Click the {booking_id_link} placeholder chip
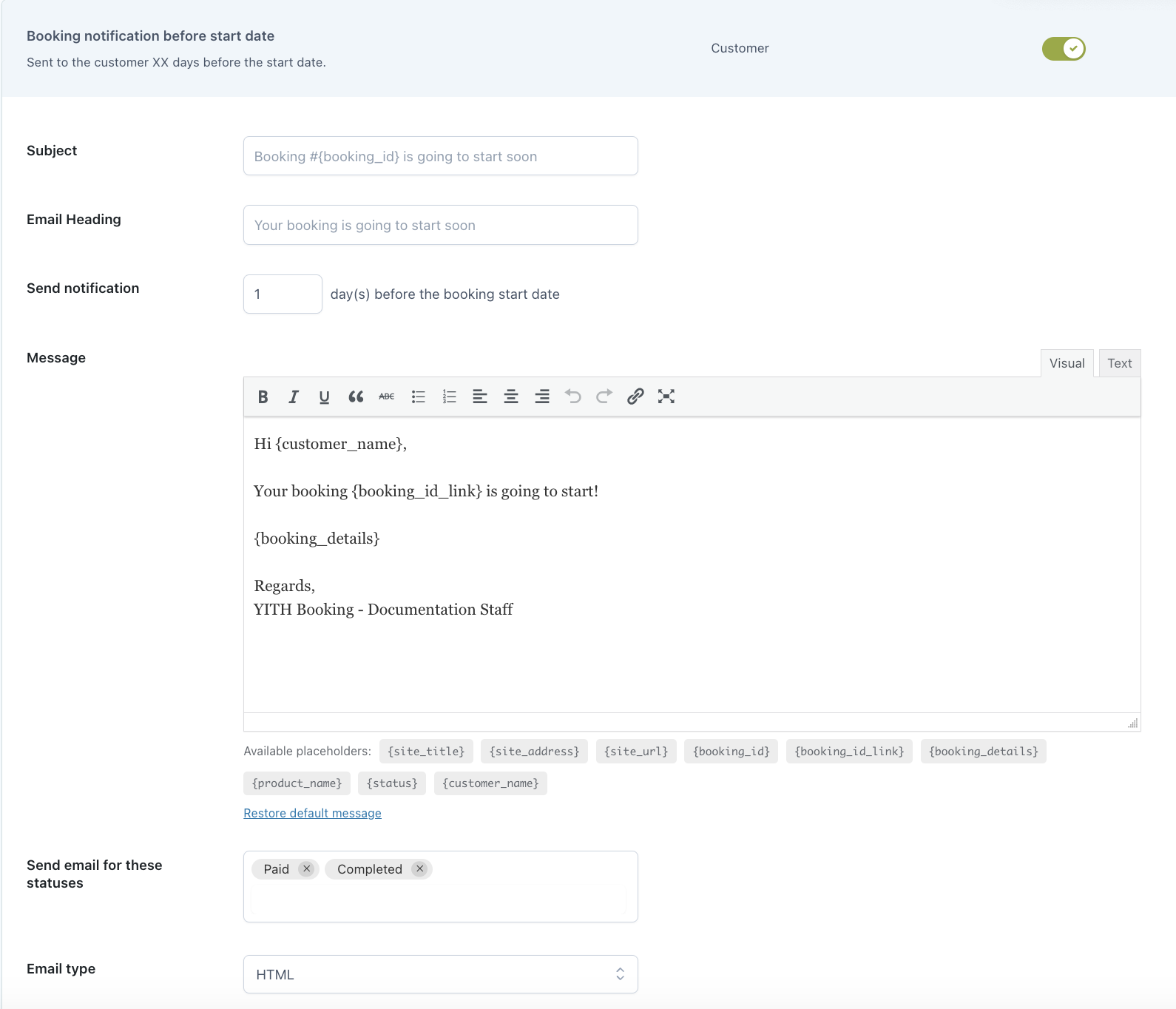This screenshot has width=1176, height=1009. point(849,752)
